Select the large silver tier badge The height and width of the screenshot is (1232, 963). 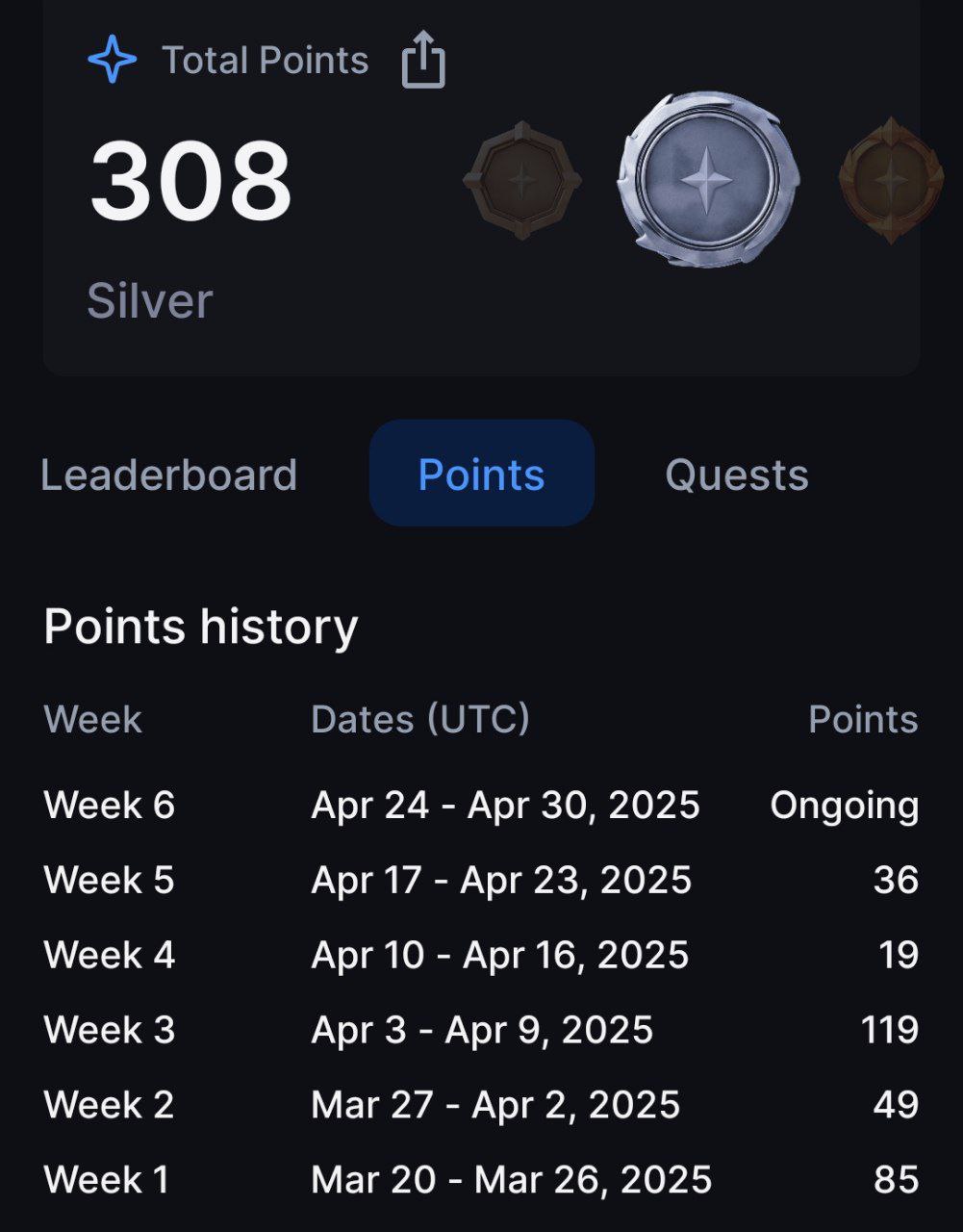[x=708, y=180]
